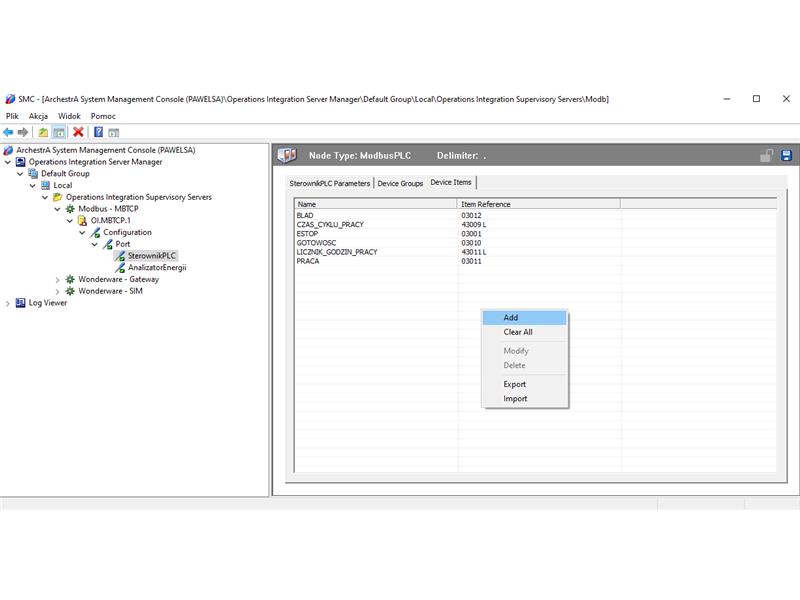800x600 pixels.
Task: Click the Operations Integration Server Manager tree icon
Action: [x=20, y=162]
